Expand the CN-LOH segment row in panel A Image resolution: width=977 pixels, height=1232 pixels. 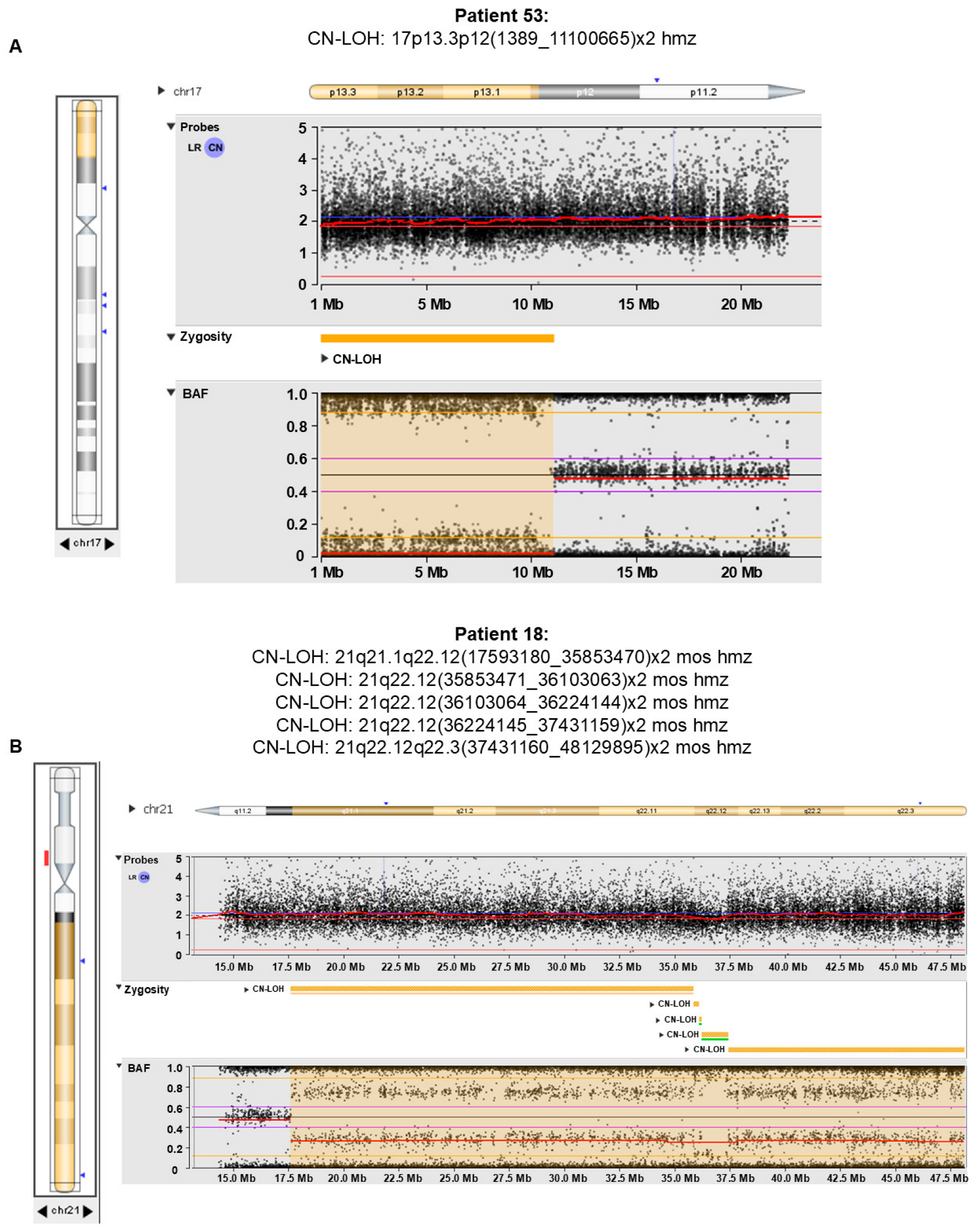pos(324,359)
